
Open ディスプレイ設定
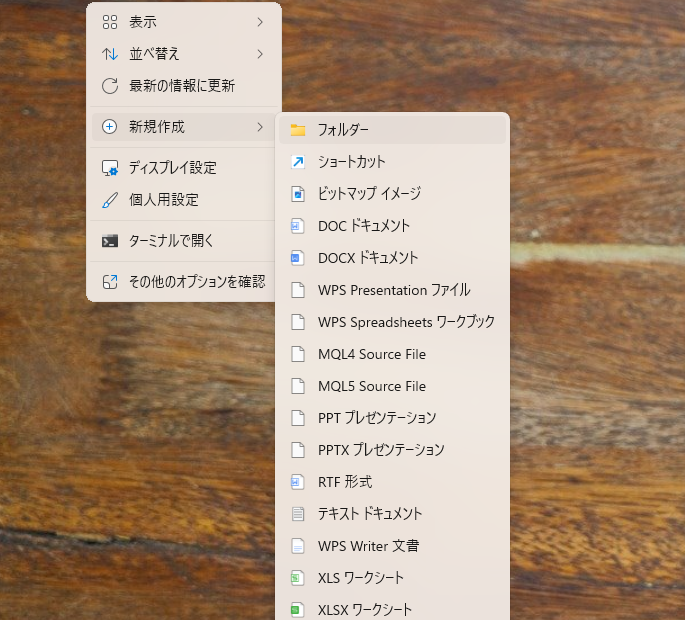[184, 168]
